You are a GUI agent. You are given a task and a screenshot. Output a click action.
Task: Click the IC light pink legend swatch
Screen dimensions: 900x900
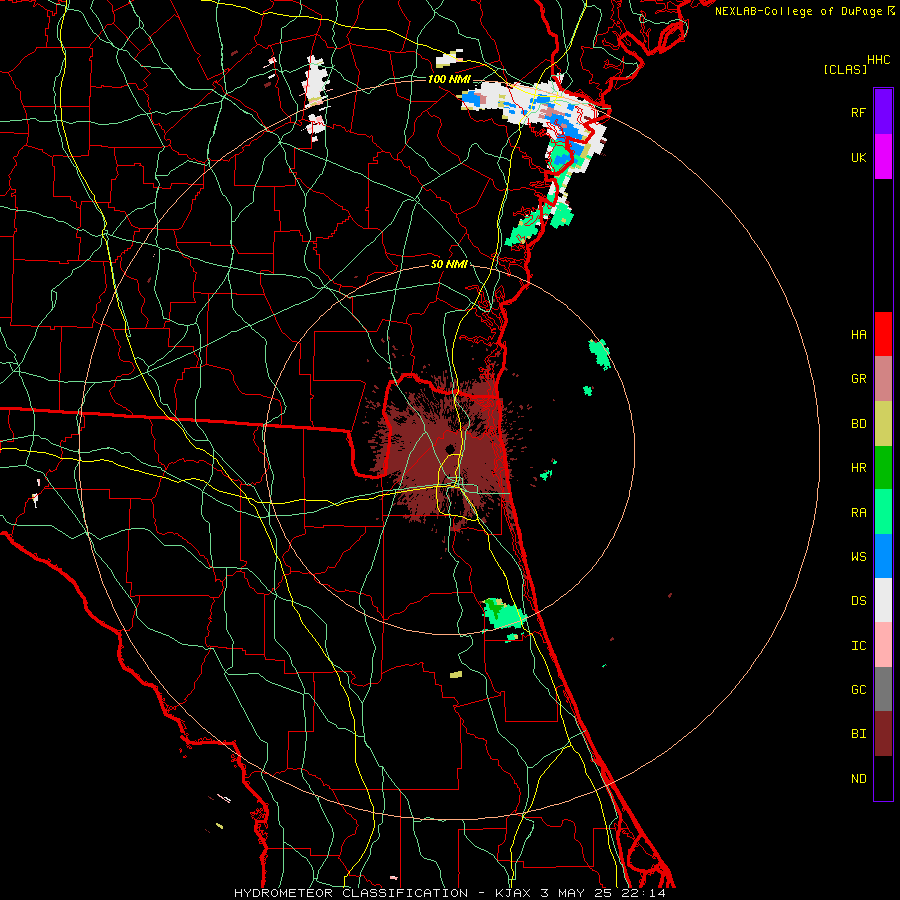tap(883, 645)
